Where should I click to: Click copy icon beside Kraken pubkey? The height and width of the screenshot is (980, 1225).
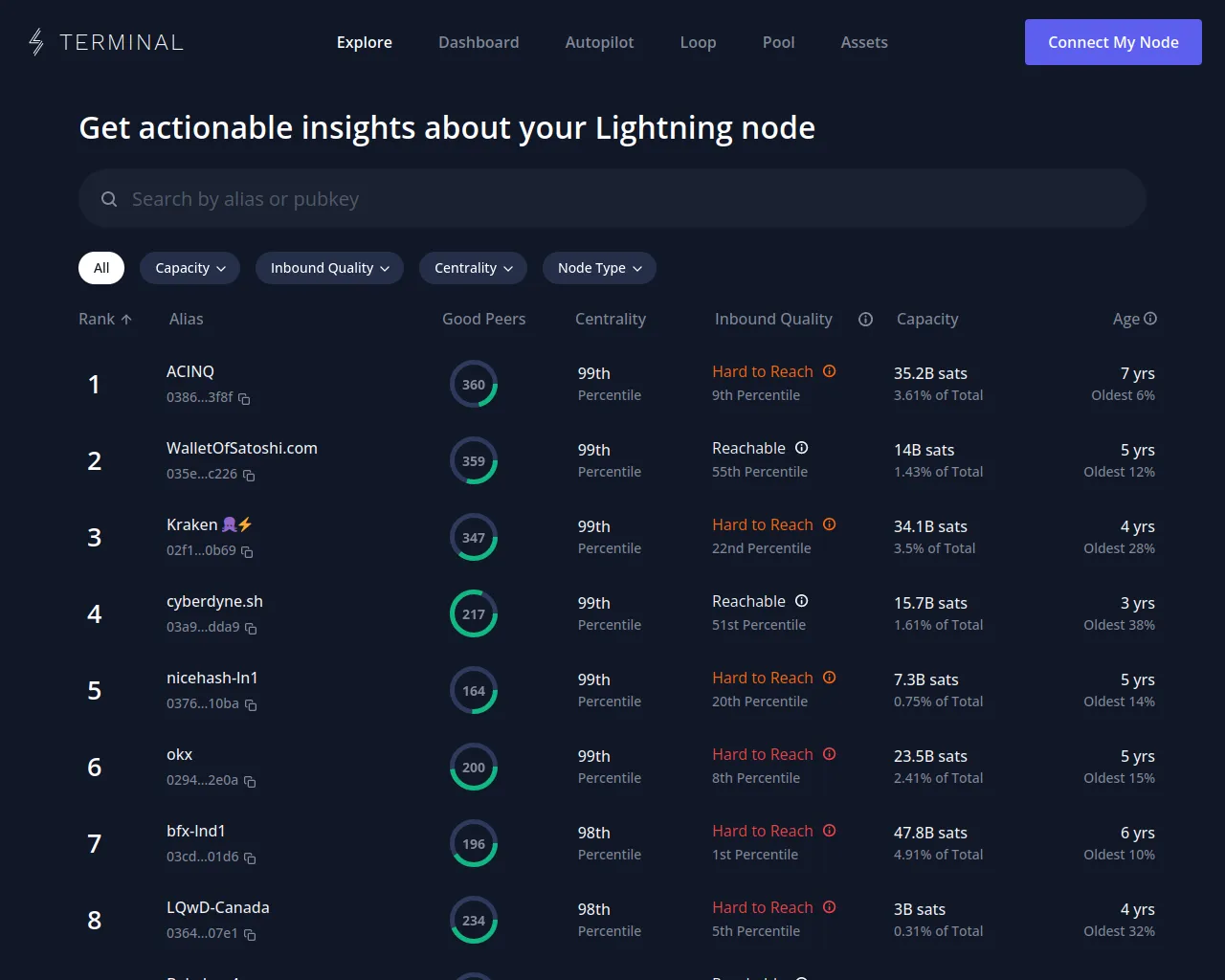coord(247,552)
